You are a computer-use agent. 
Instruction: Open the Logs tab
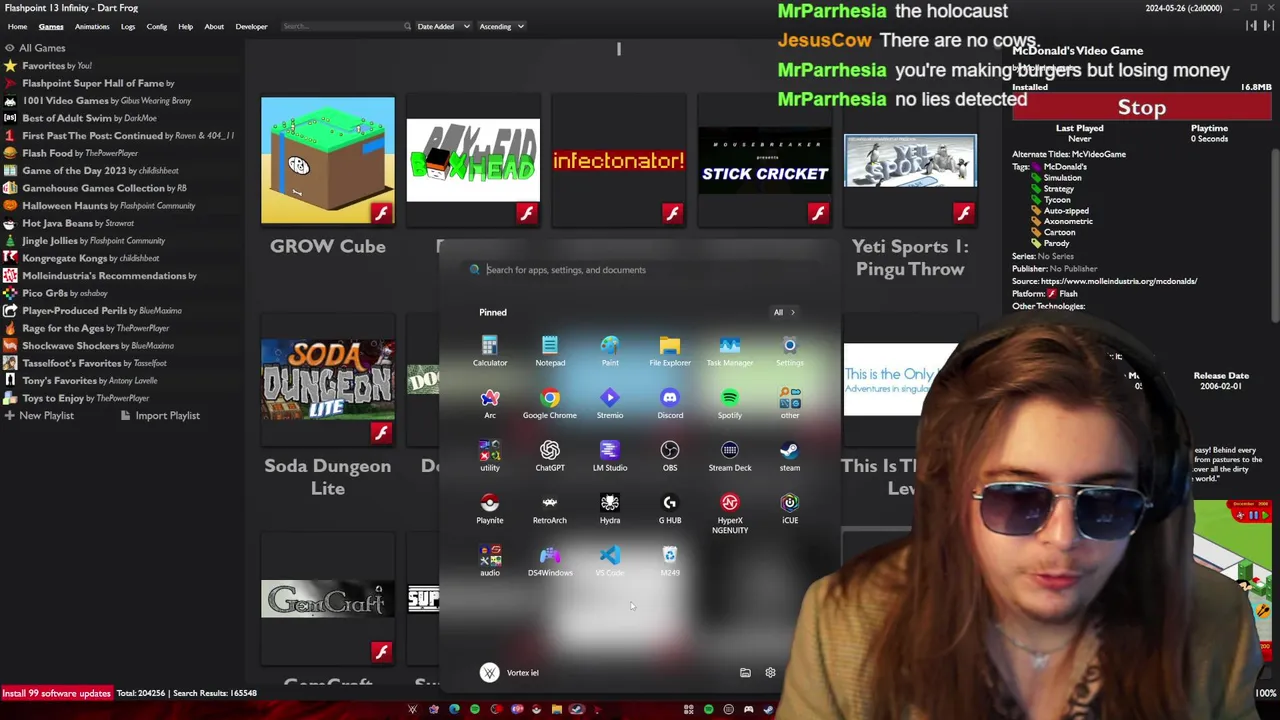(x=128, y=27)
